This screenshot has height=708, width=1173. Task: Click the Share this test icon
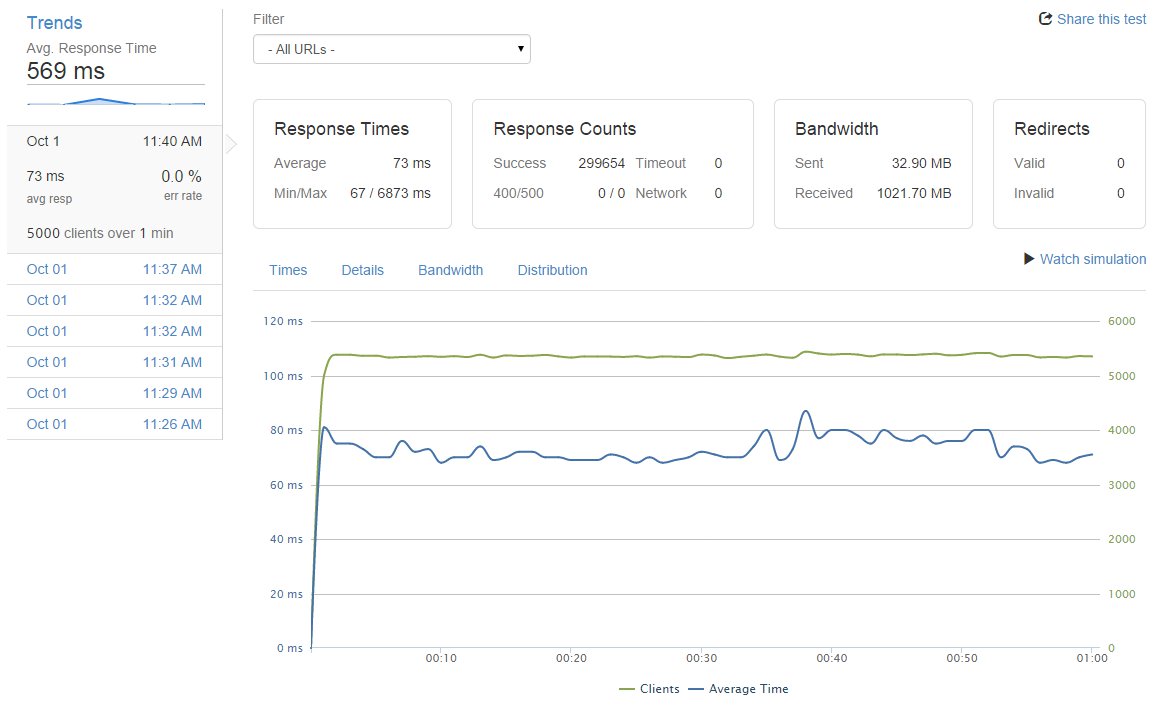click(x=1044, y=19)
